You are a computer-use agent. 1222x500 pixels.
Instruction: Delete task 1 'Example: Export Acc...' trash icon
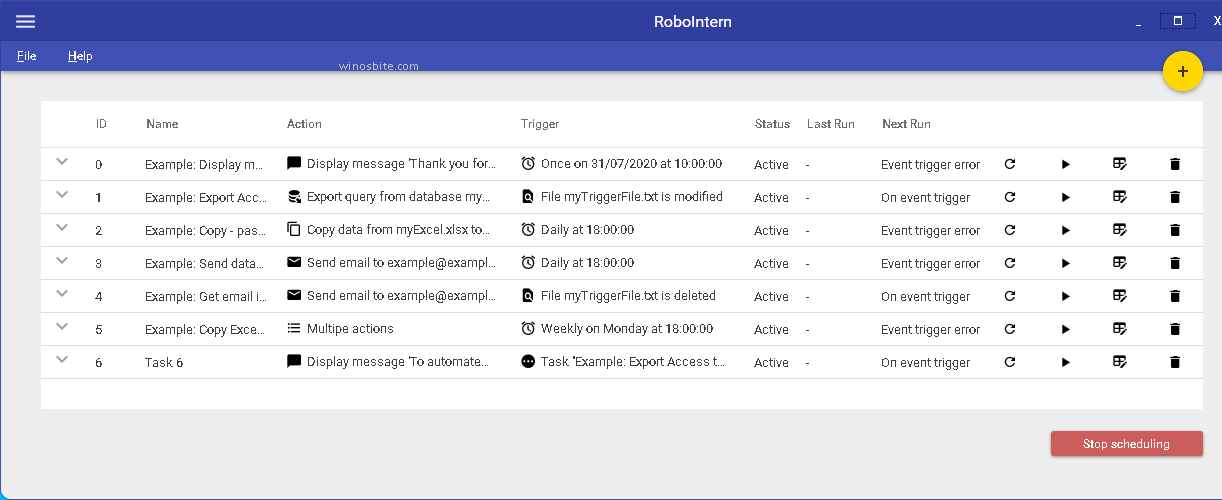click(x=1175, y=197)
